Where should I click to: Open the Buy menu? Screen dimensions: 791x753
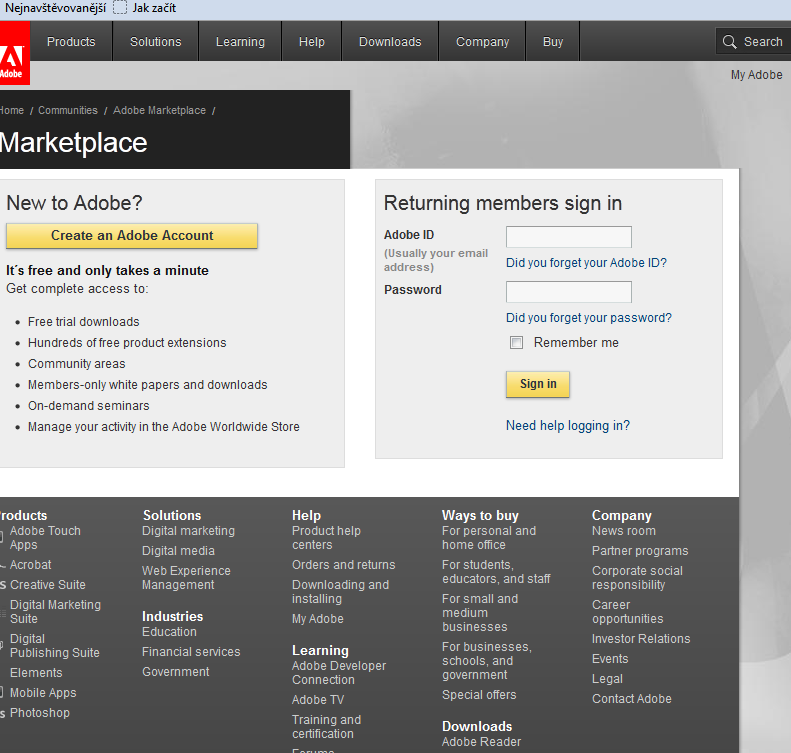[553, 41]
